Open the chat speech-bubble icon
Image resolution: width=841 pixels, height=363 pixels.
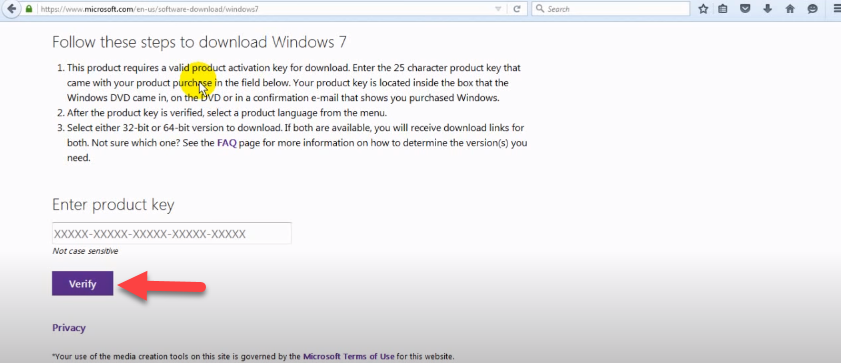coord(813,9)
